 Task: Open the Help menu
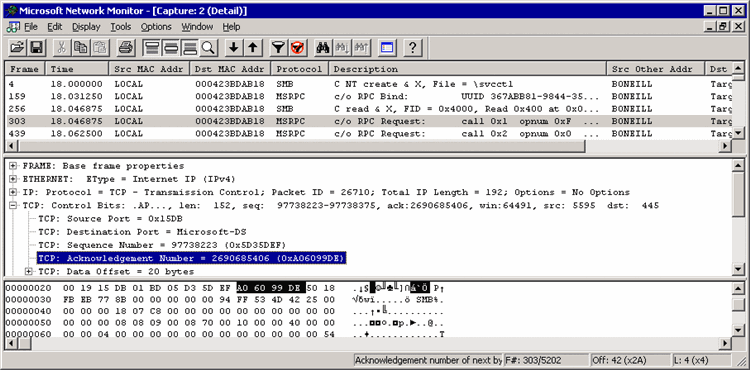click(x=231, y=27)
